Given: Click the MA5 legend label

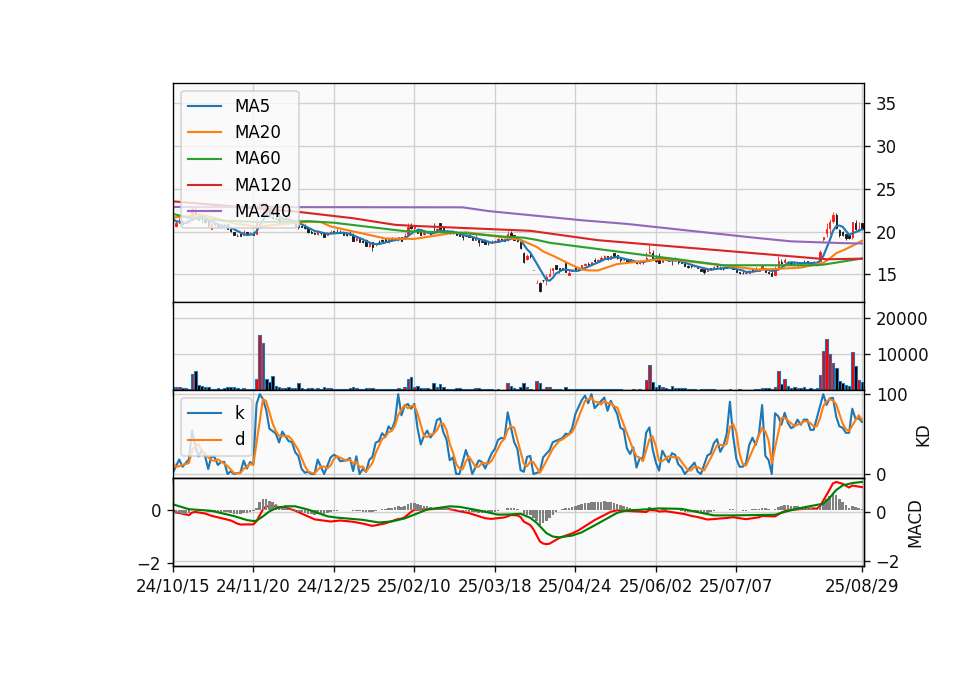Looking at the screenshot, I should 252,106.
